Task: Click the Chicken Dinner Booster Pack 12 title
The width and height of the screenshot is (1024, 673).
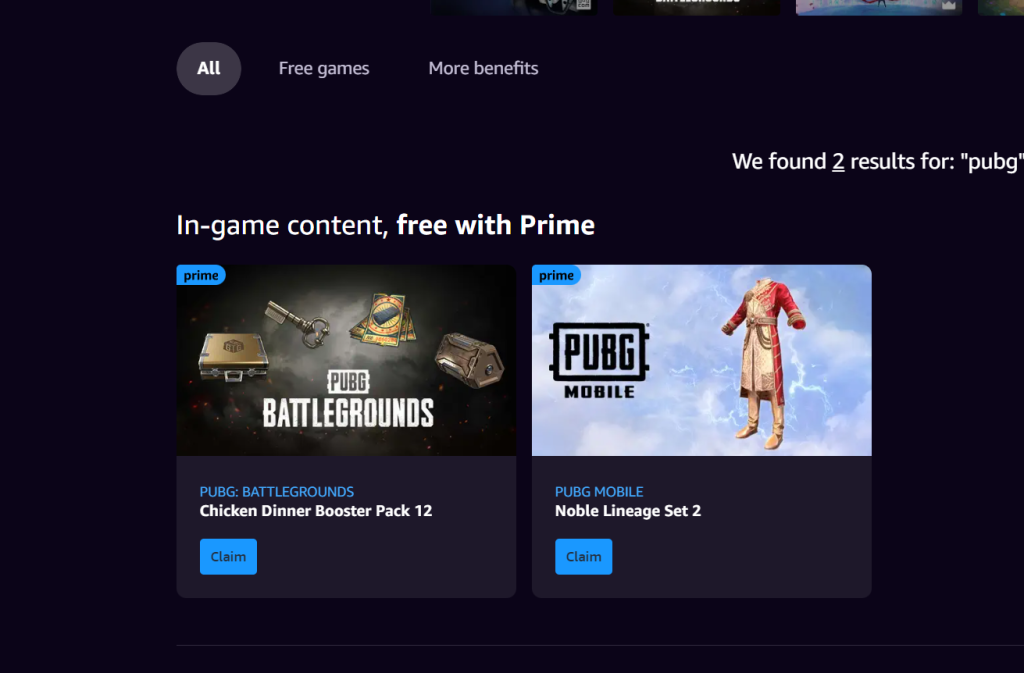Action: [x=316, y=510]
